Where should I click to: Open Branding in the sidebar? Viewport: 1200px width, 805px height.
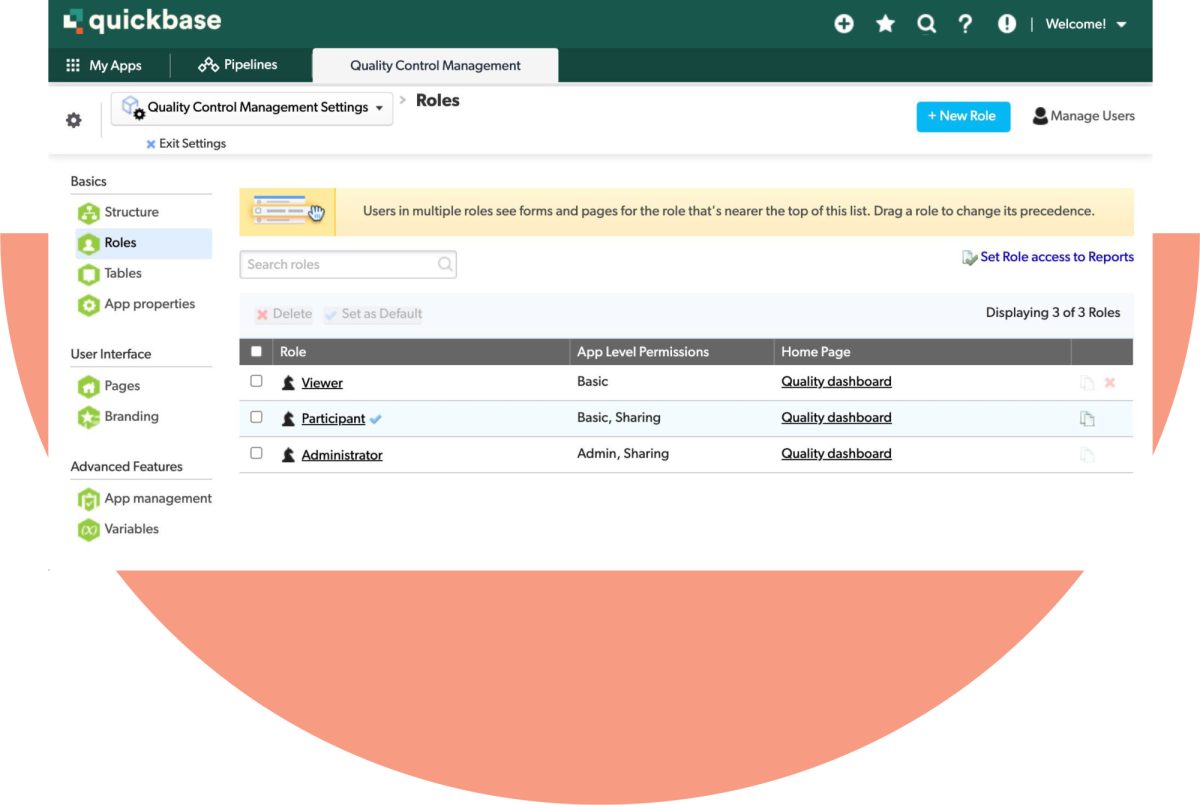pos(131,417)
